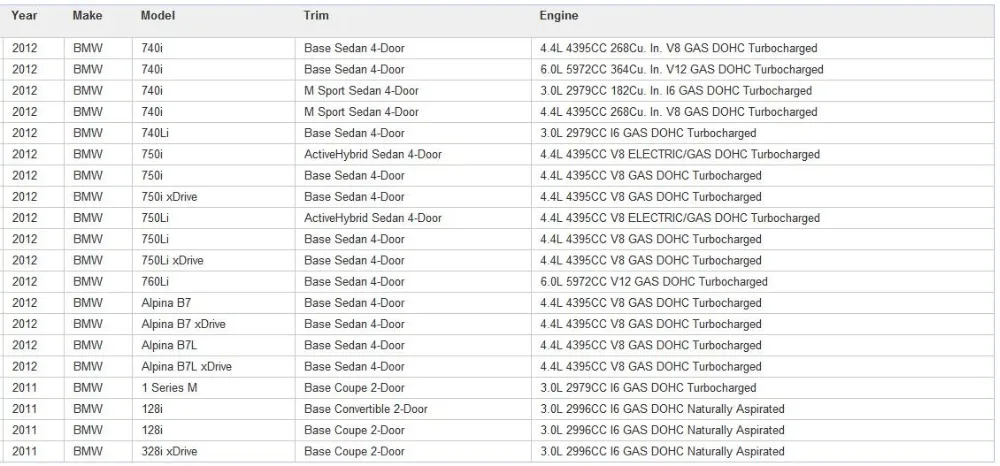Viewport: 1000px width, 466px height.
Task: Click the Trim column header
Action: click(316, 15)
